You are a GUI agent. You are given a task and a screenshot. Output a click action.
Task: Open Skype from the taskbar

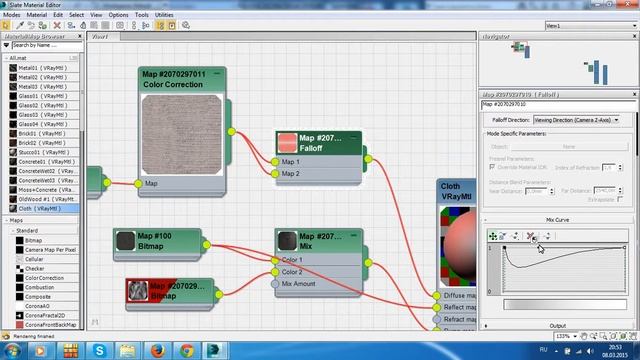(99, 351)
